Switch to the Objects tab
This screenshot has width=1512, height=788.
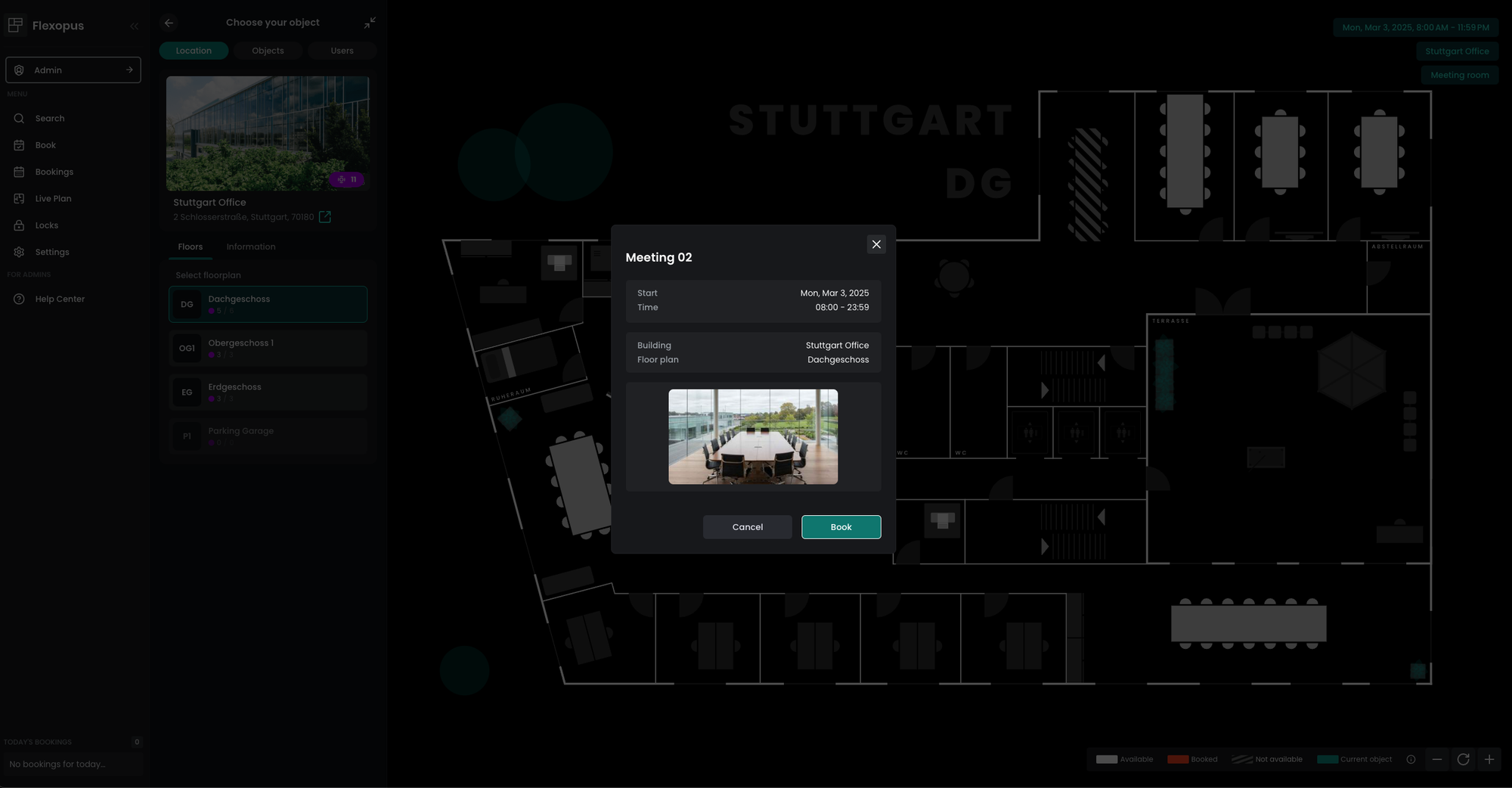(268, 51)
